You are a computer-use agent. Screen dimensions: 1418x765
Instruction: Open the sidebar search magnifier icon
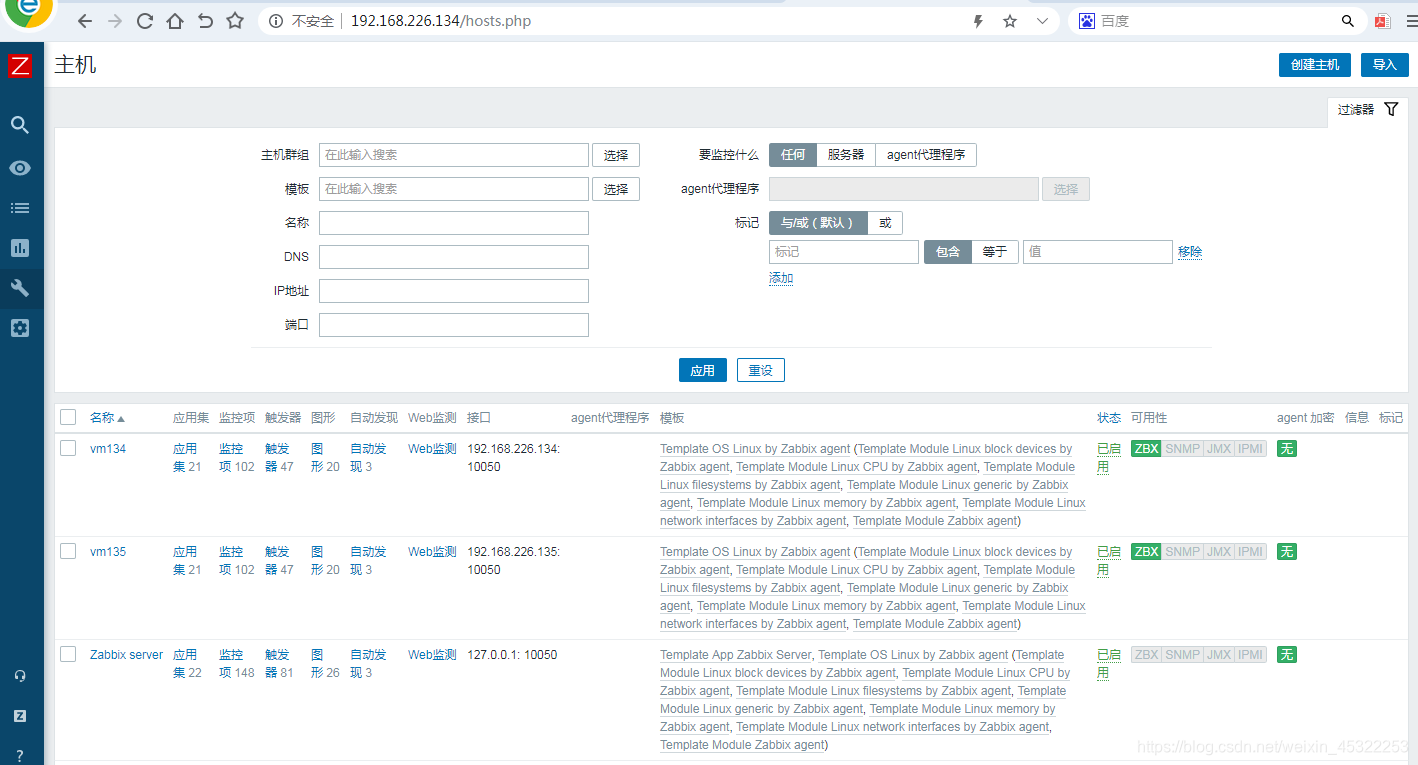[20, 125]
